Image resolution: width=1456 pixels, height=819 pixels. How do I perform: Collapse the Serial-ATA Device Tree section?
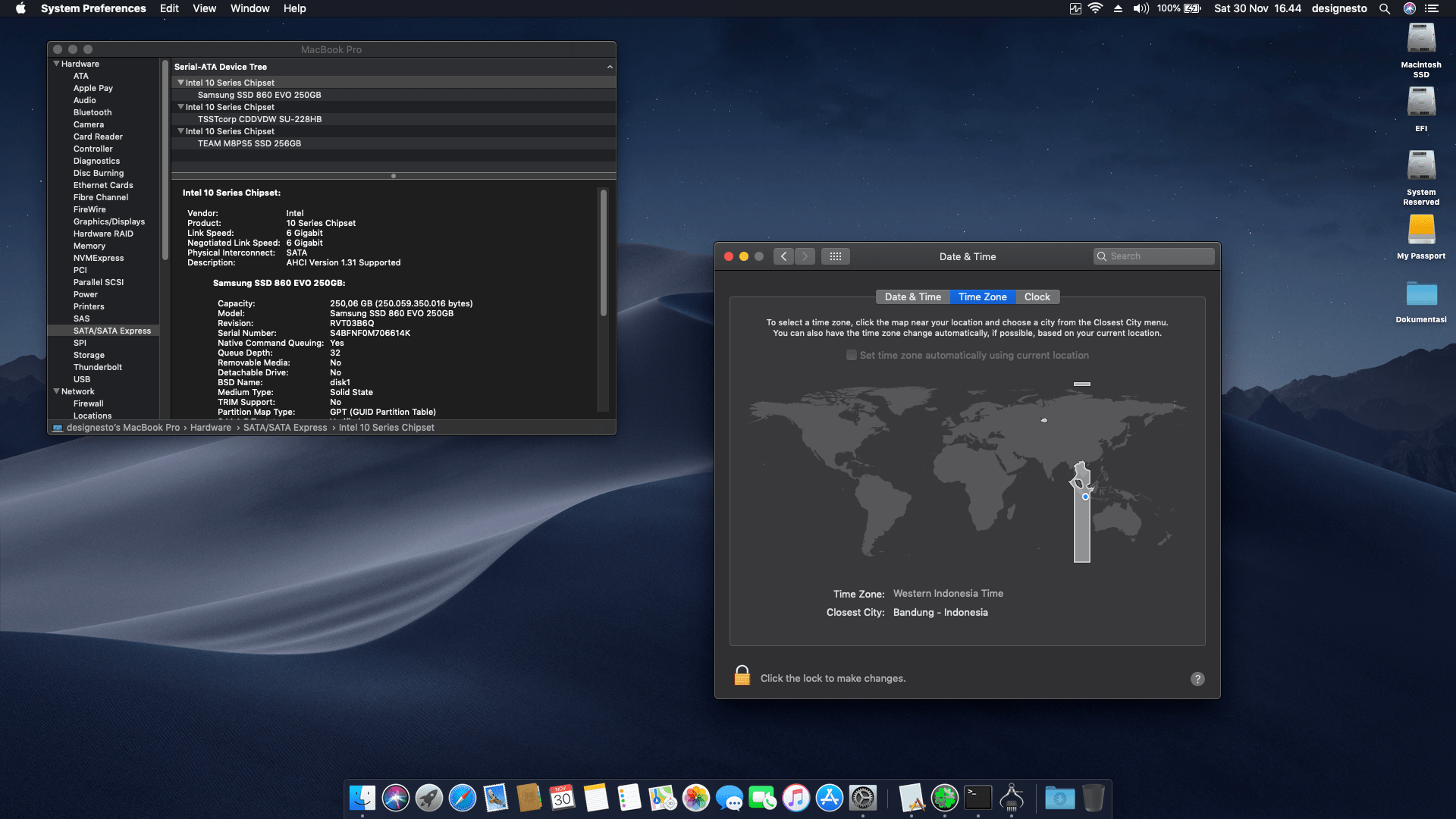(x=610, y=66)
